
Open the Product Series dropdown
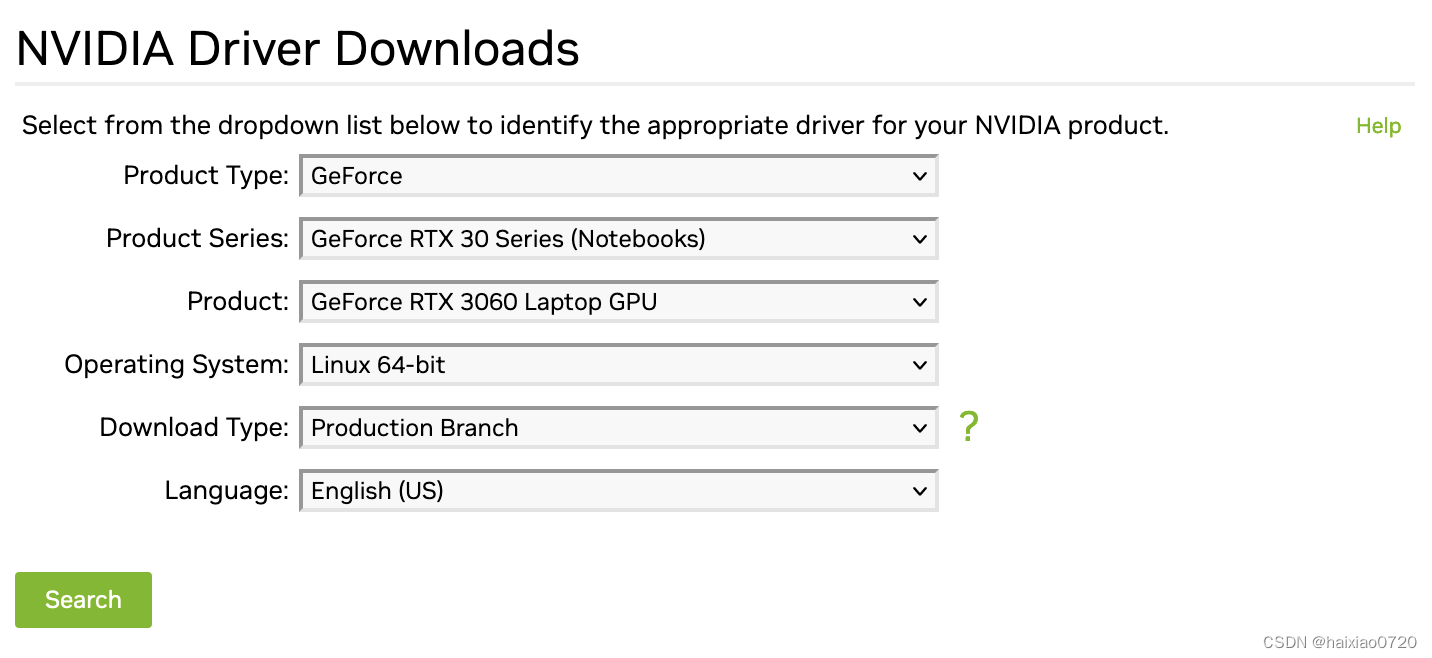click(619, 238)
